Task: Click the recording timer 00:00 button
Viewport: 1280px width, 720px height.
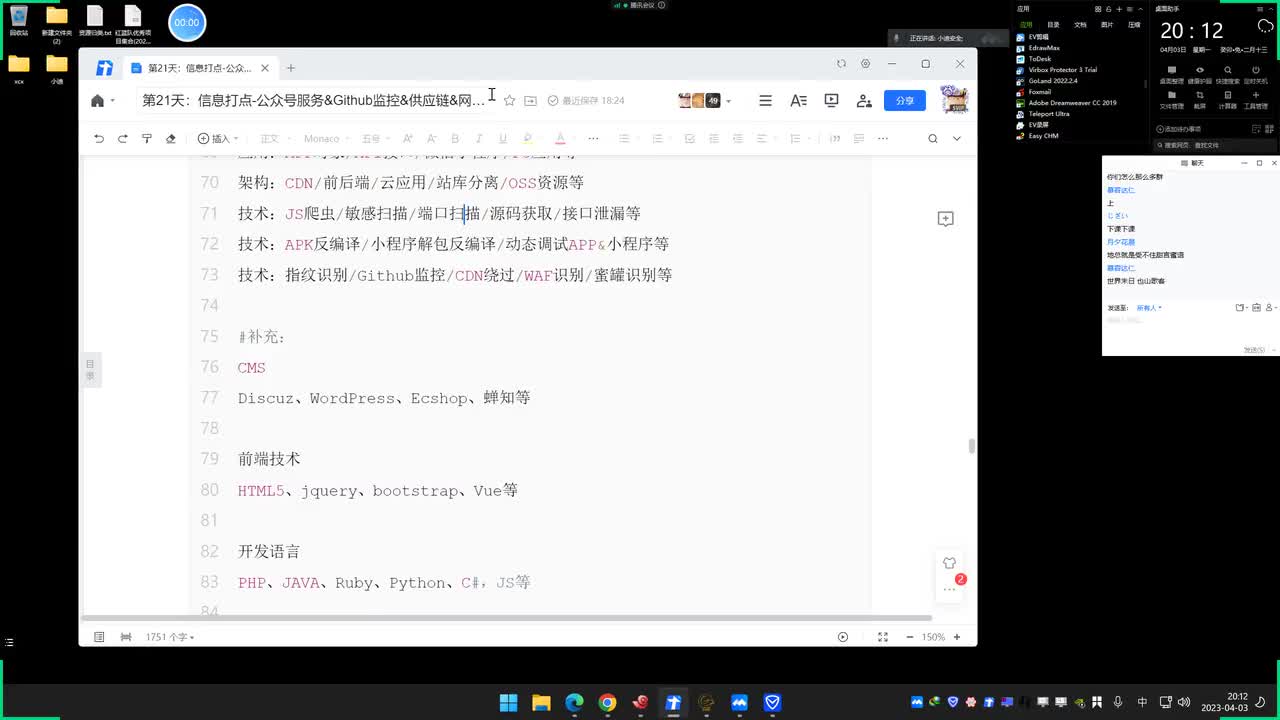Action: pyautogui.click(x=187, y=22)
